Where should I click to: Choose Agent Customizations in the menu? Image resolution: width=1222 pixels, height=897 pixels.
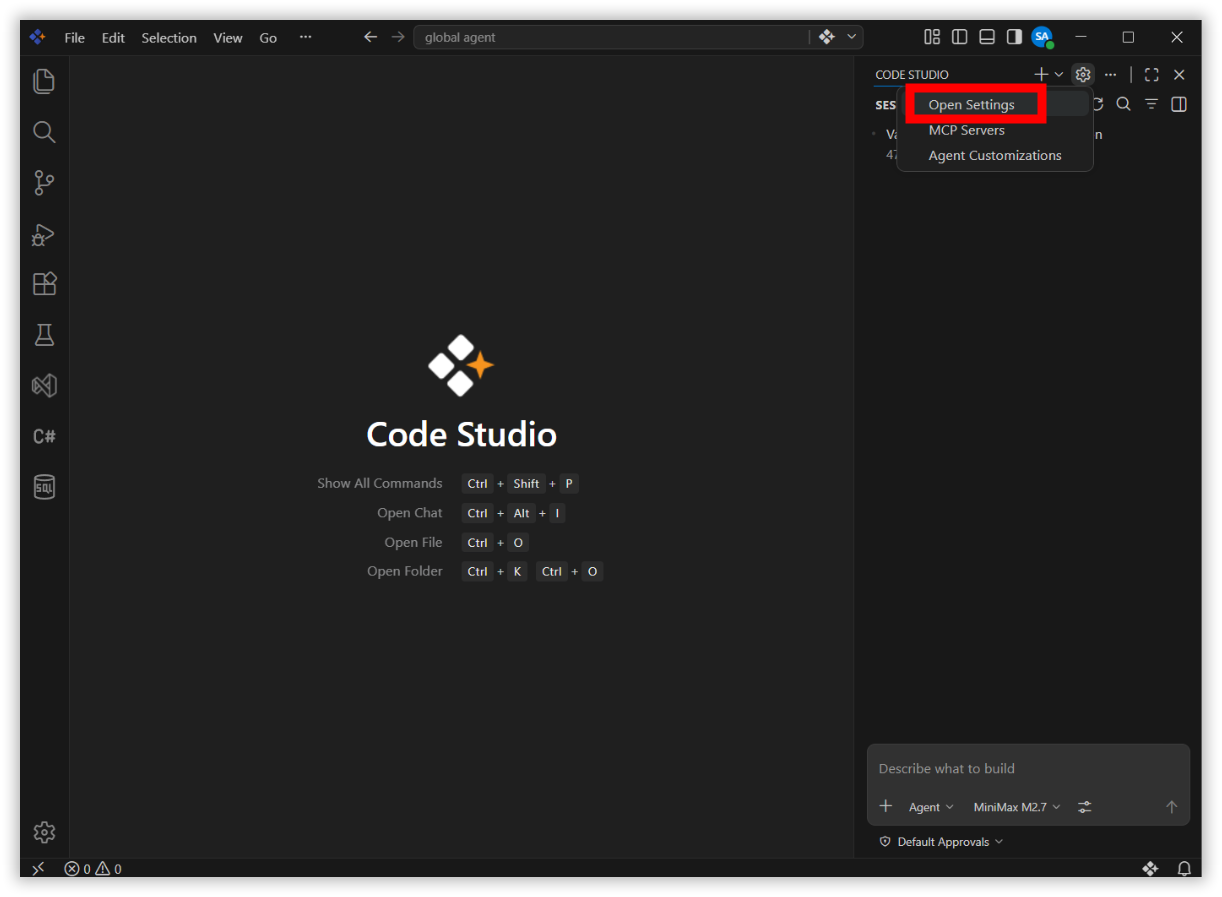click(x=994, y=155)
